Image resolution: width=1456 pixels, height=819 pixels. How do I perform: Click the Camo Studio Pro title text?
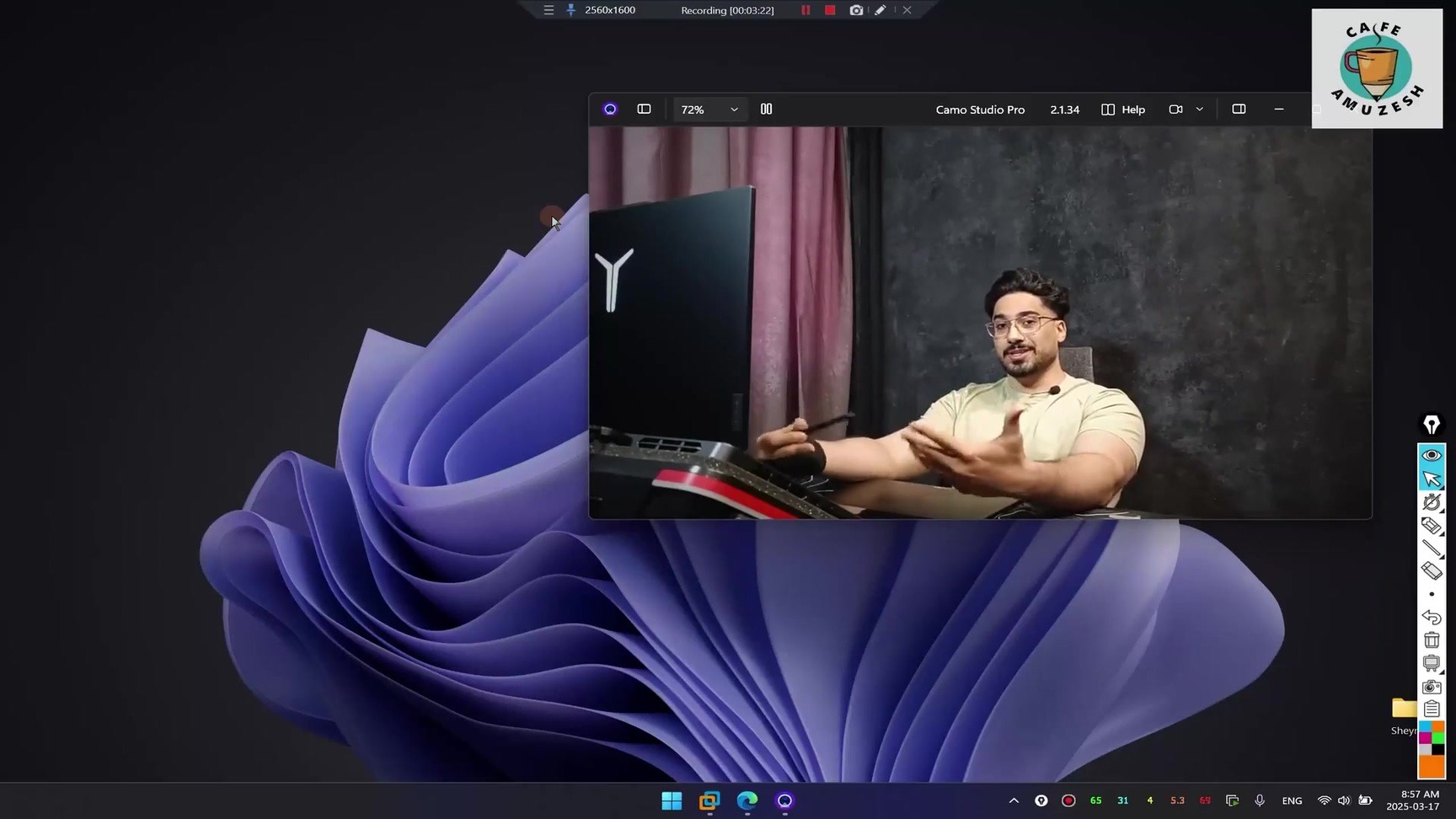980,110
